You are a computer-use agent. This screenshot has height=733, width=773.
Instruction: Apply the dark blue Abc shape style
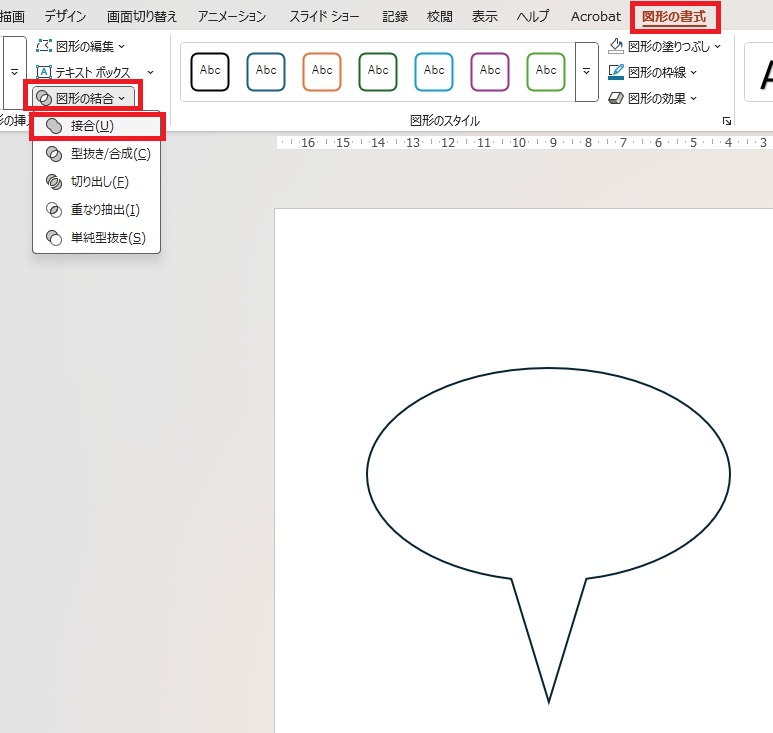click(x=266, y=72)
